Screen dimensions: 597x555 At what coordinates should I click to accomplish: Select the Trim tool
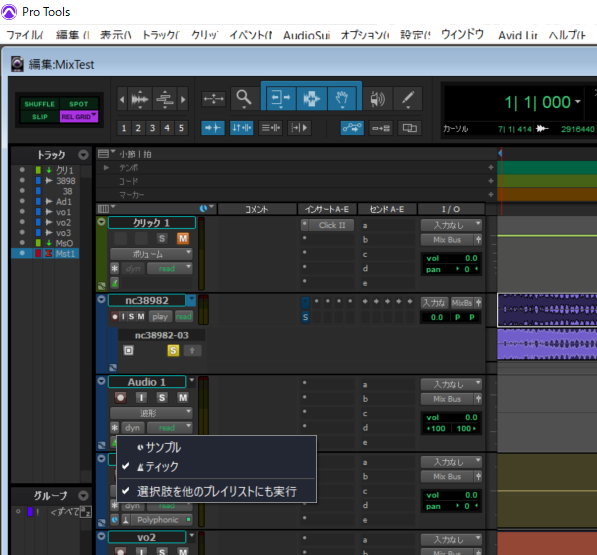click(281, 99)
